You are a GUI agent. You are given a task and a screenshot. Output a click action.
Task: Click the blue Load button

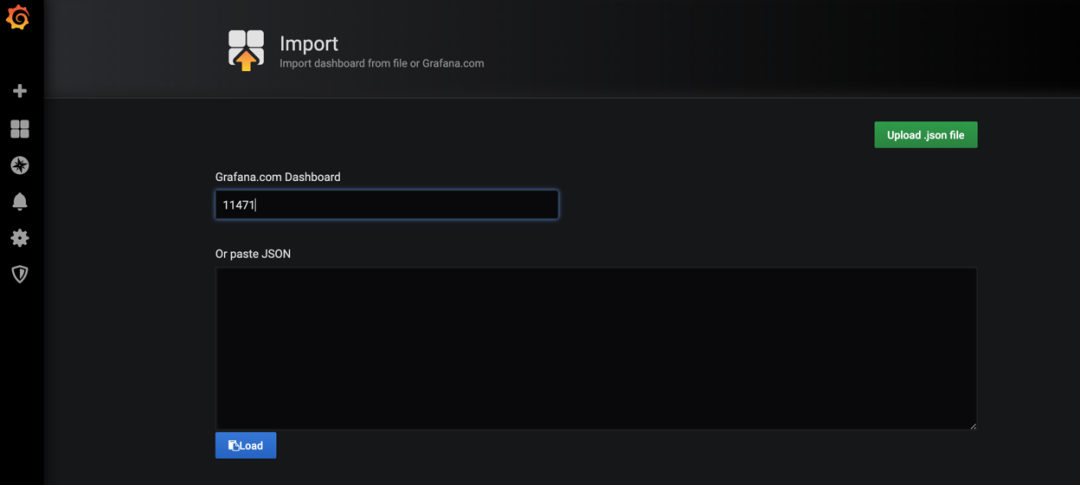246,446
